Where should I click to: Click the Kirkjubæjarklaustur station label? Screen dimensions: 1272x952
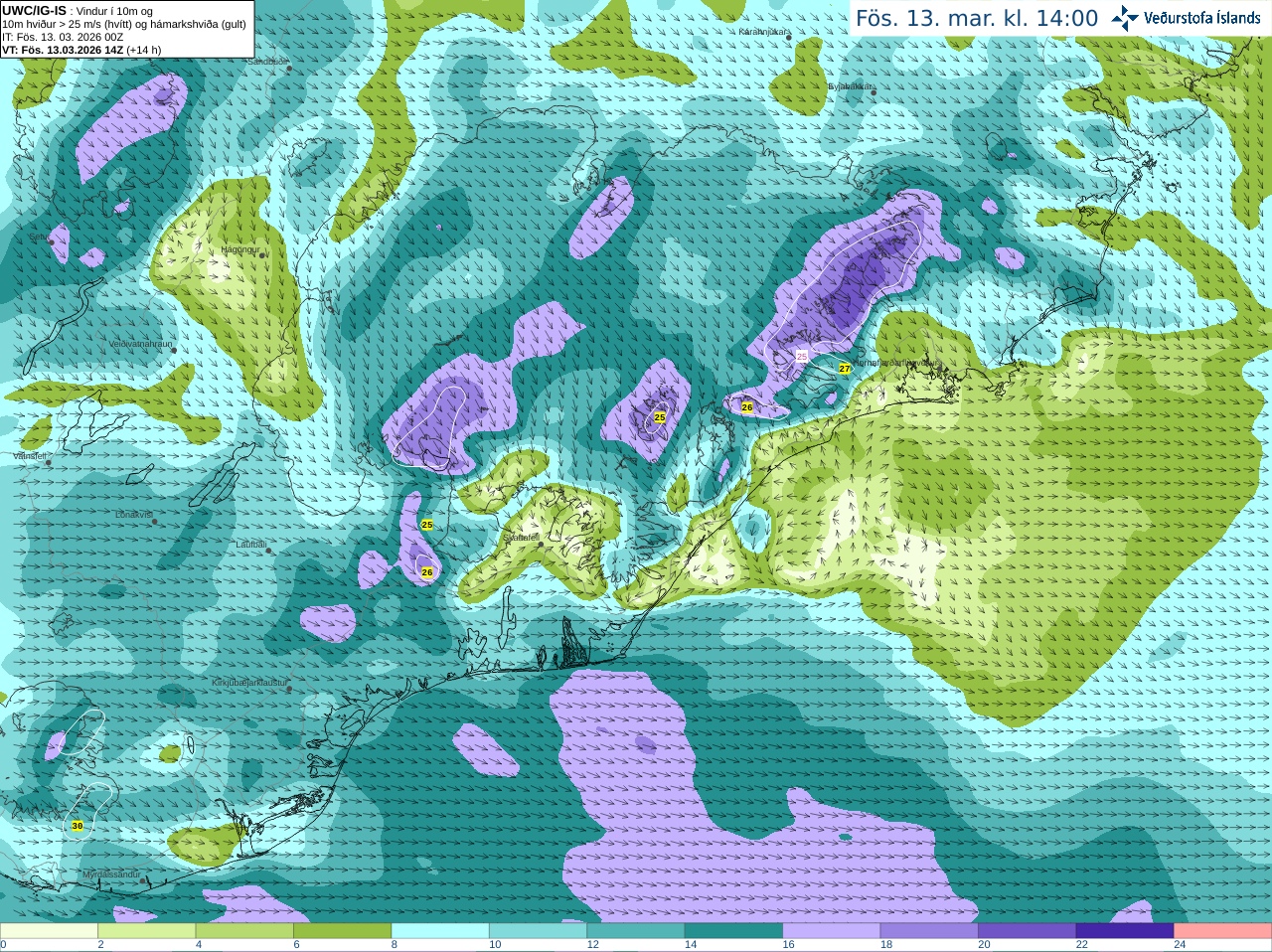pyautogui.click(x=249, y=684)
